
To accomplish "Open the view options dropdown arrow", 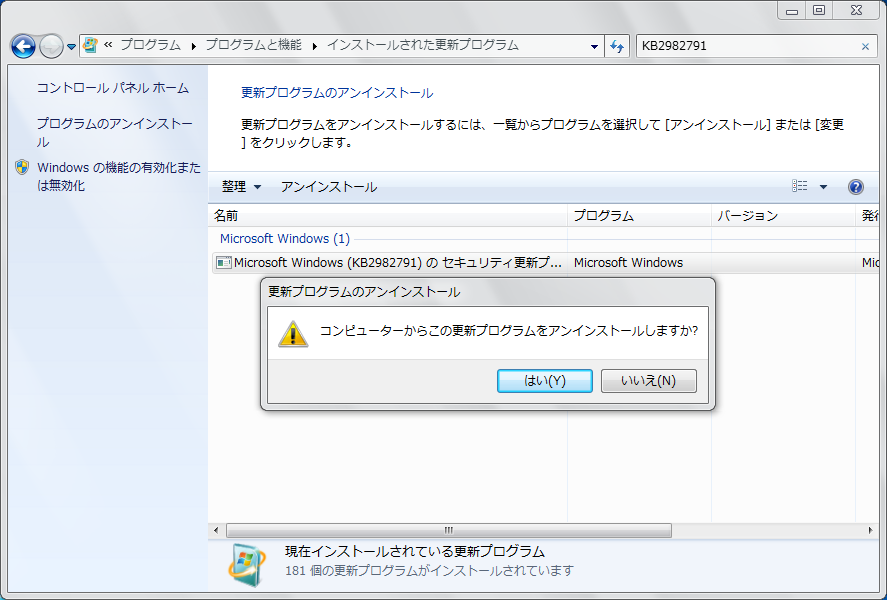I will 824,187.
